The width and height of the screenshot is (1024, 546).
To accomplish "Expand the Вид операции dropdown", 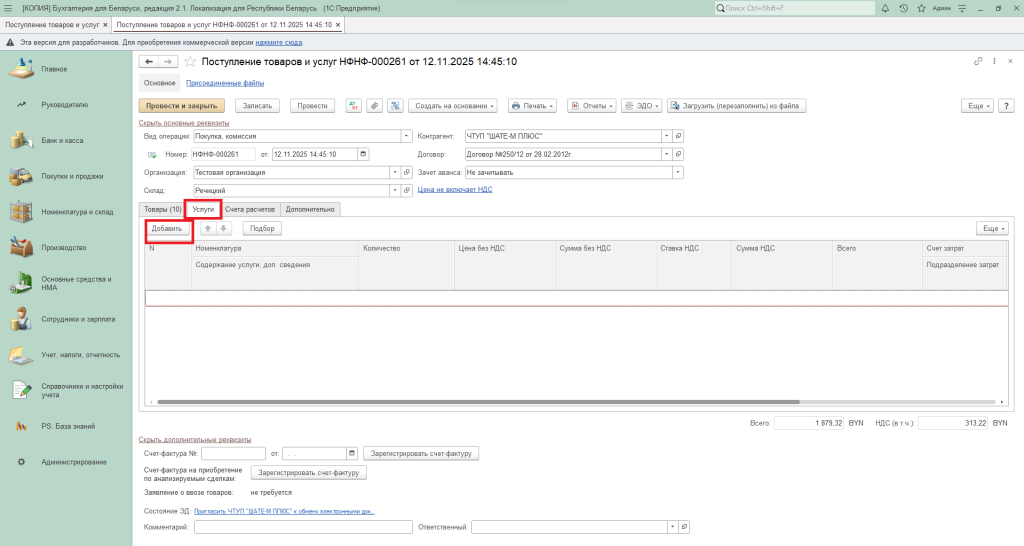I will coord(406,136).
